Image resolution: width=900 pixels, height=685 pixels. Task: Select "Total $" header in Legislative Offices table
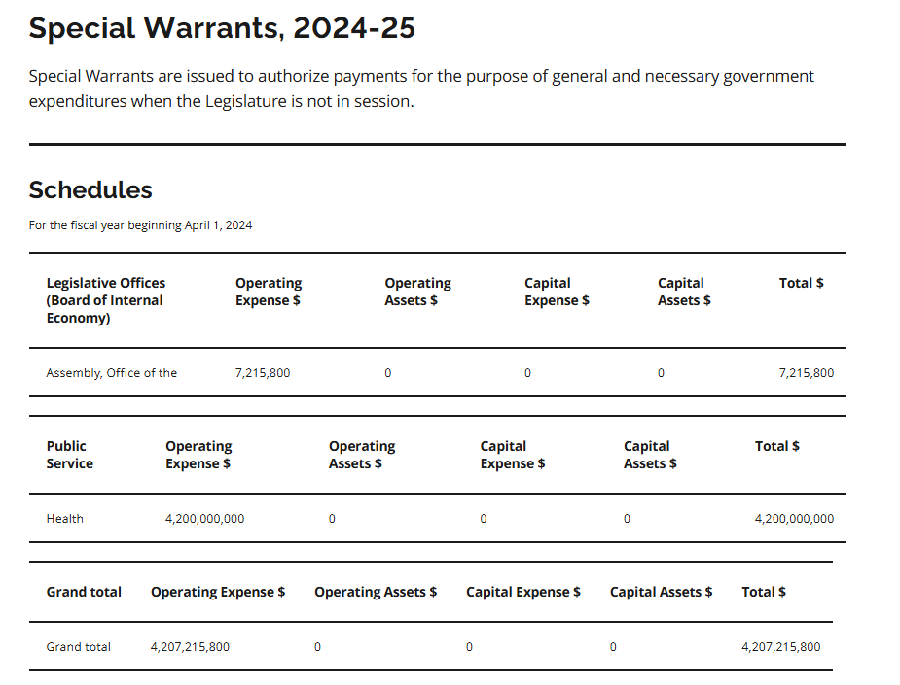[x=801, y=283]
